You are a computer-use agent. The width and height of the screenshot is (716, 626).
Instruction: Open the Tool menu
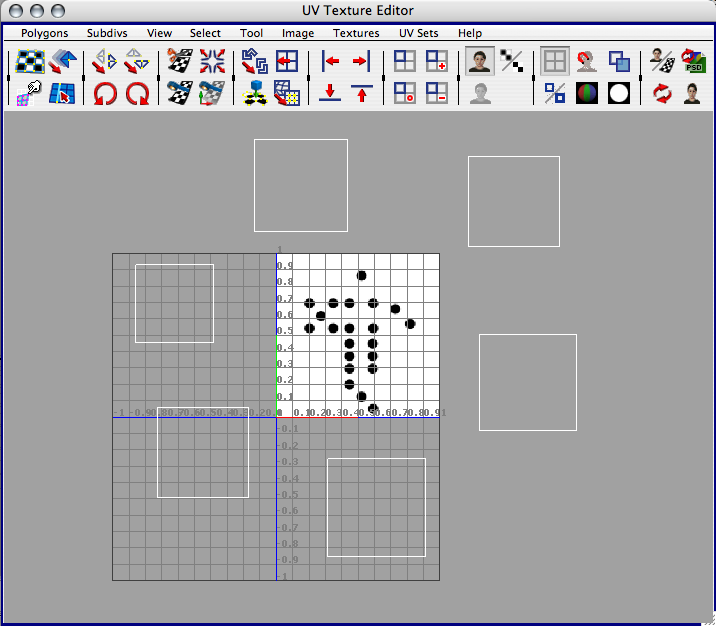pyautogui.click(x=251, y=33)
